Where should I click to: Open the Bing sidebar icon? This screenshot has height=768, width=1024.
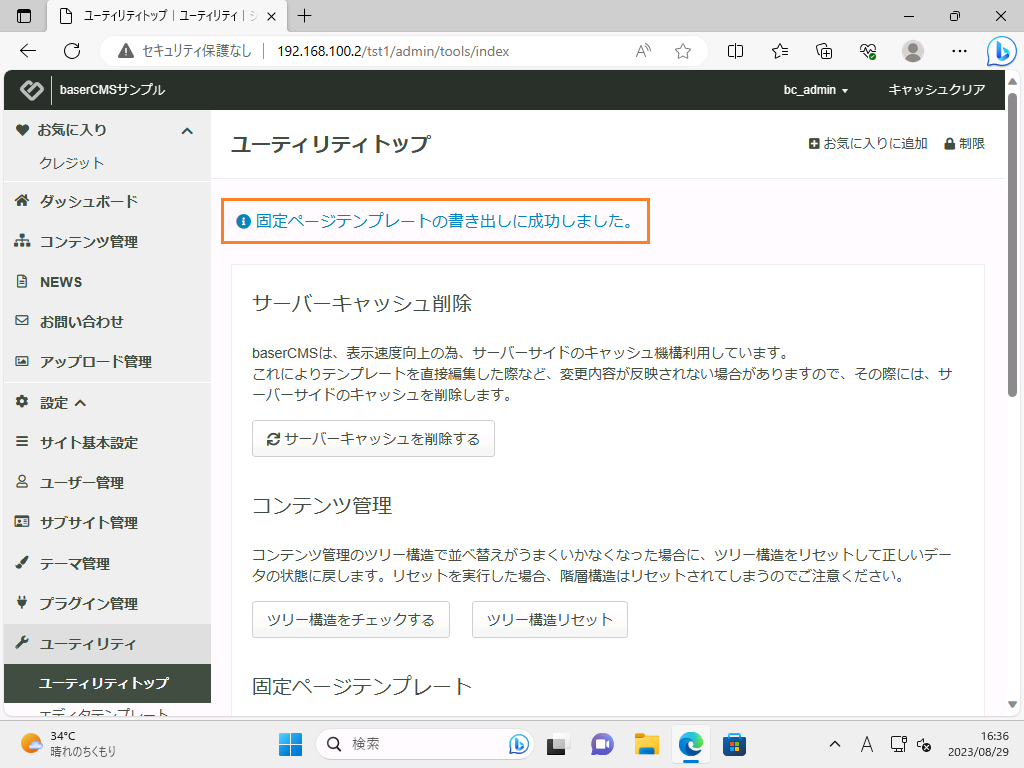click(1001, 51)
